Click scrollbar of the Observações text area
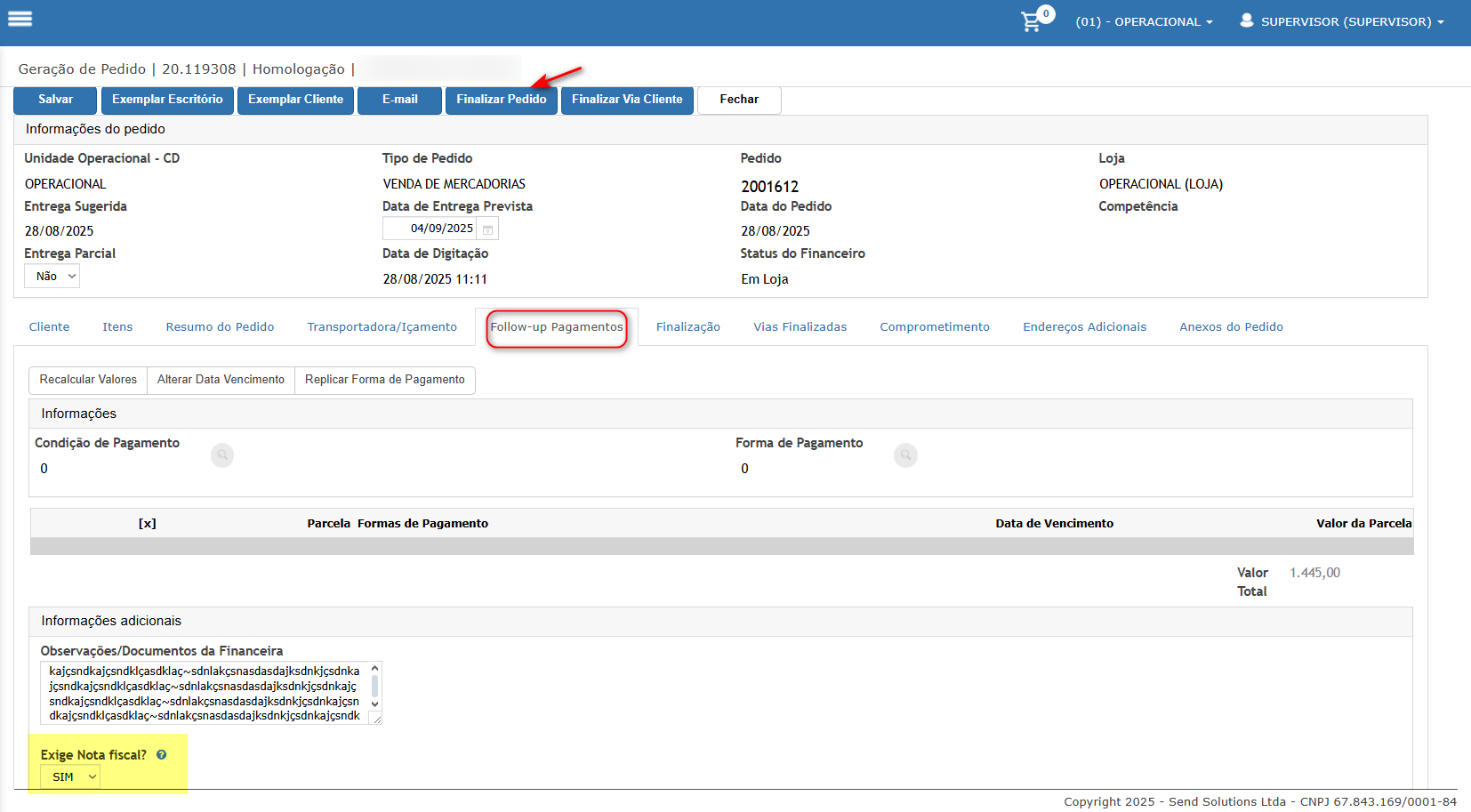Screen dimensions: 1471x812 (x=374, y=686)
